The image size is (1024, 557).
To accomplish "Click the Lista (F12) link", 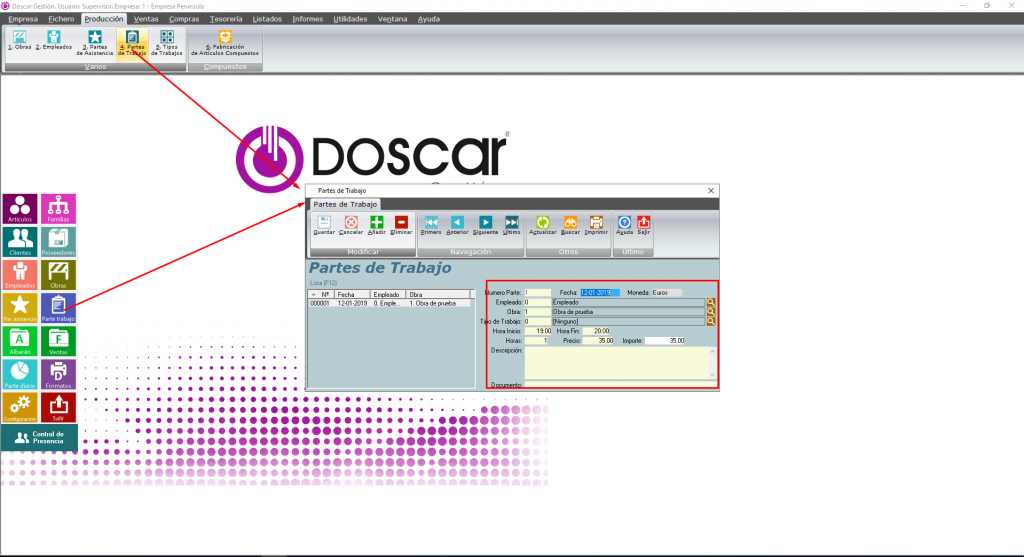I will tap(323, 283).
